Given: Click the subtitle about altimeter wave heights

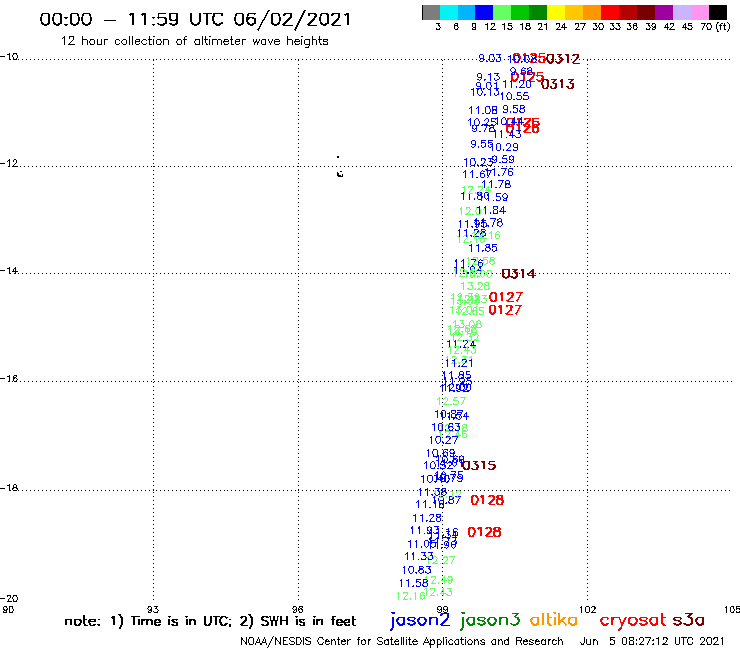Looking at the screenshot, I should [194, 41].
